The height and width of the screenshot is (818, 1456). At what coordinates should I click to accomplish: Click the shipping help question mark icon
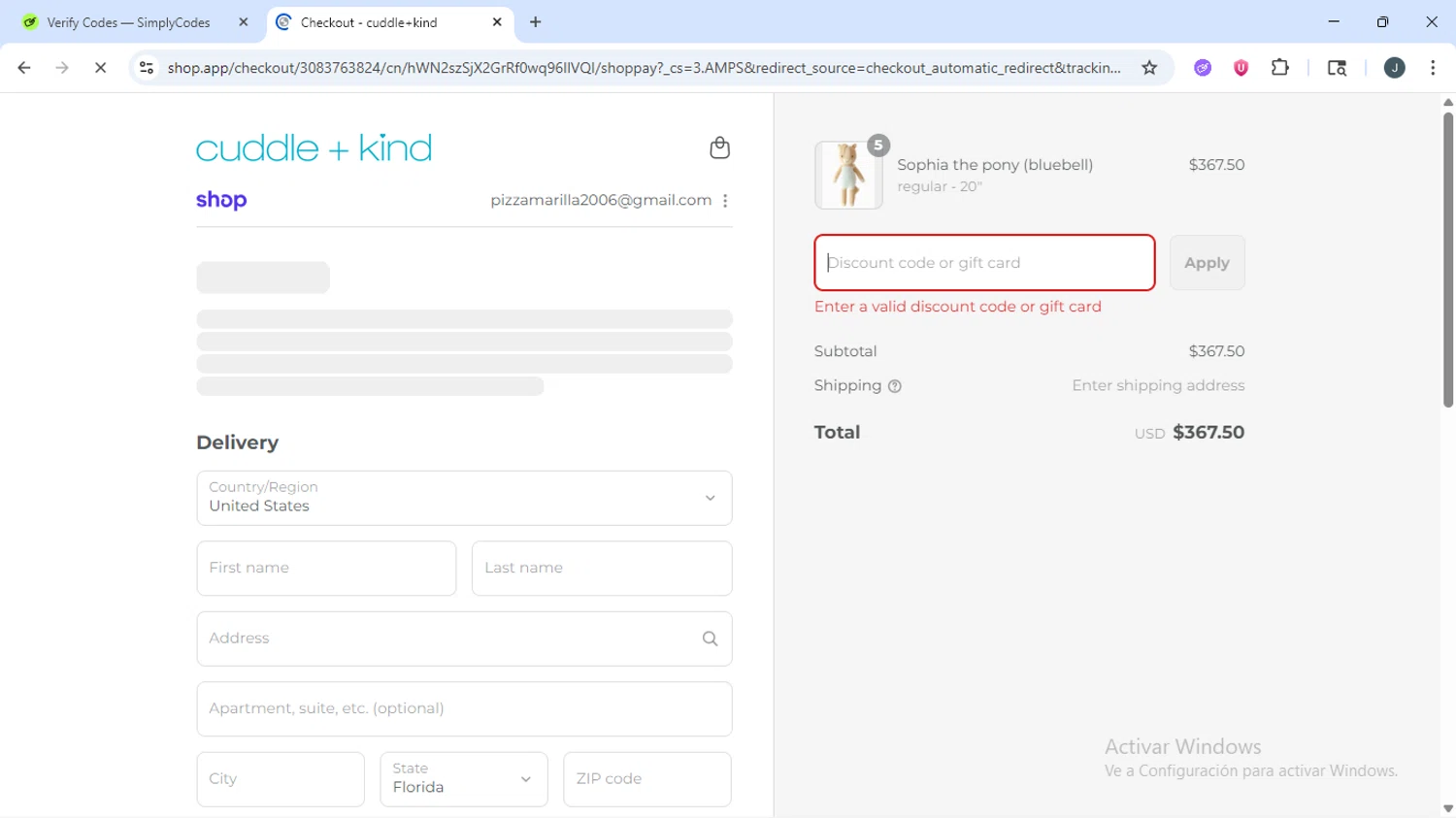point(895,386)
